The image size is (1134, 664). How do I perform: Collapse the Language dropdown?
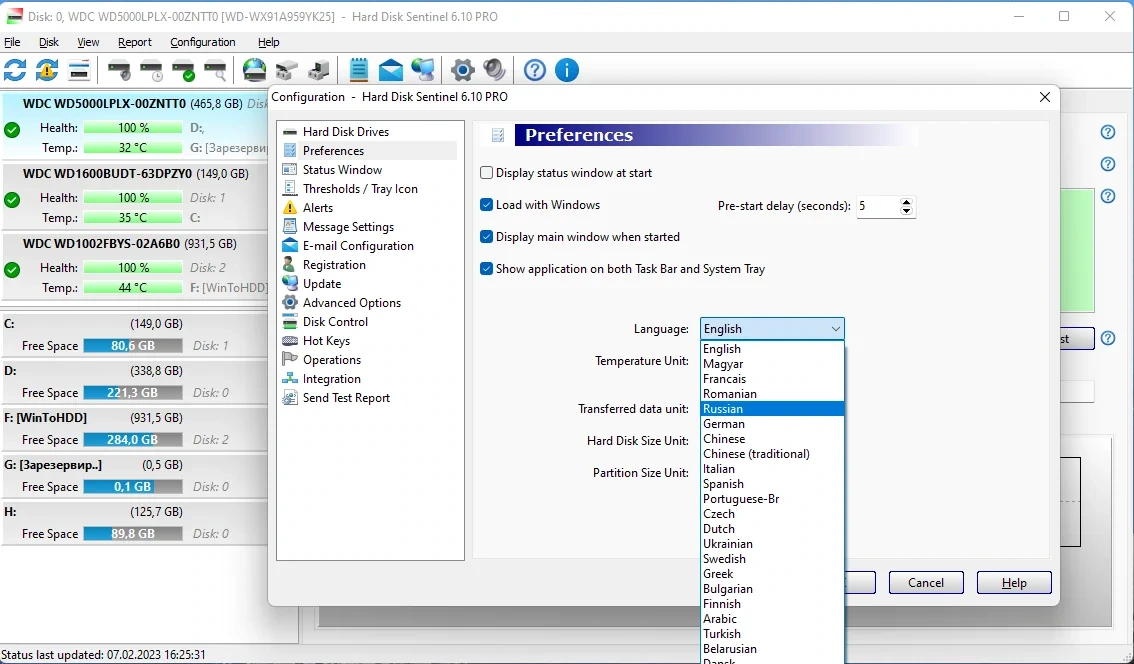[835, 329]
